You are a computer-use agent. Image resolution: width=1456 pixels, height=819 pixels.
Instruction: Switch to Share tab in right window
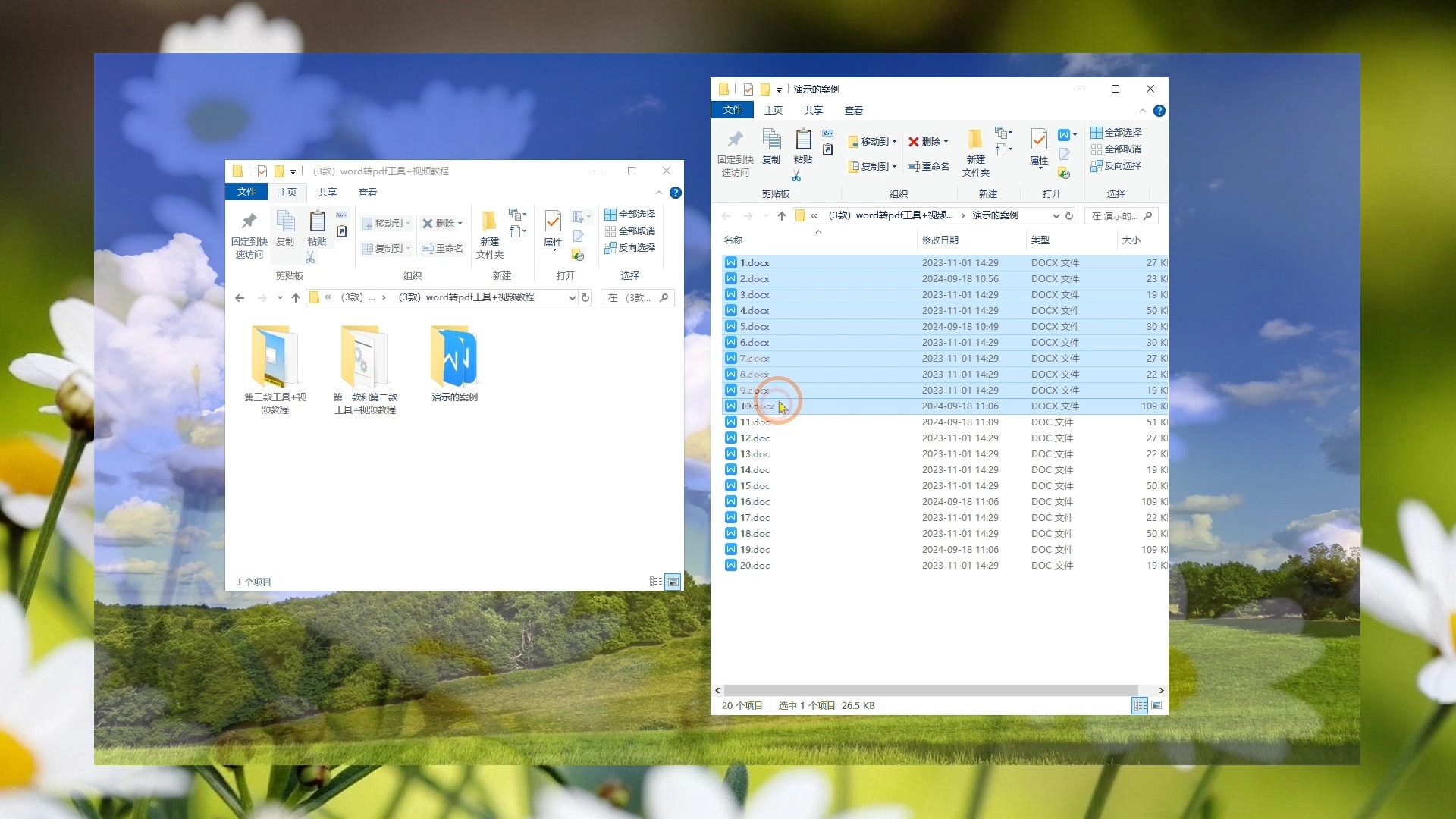point(814,111)
